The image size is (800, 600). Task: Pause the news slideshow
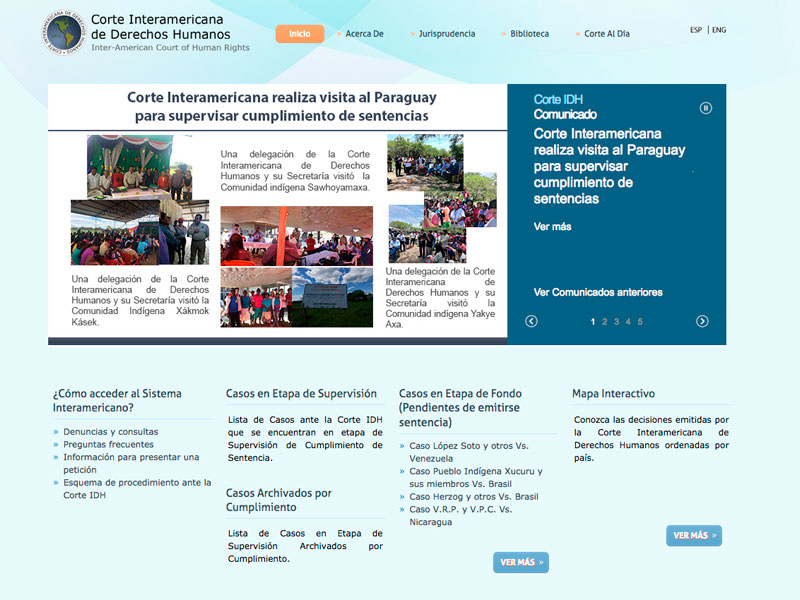pyautogui.click(x=706, y=108)
